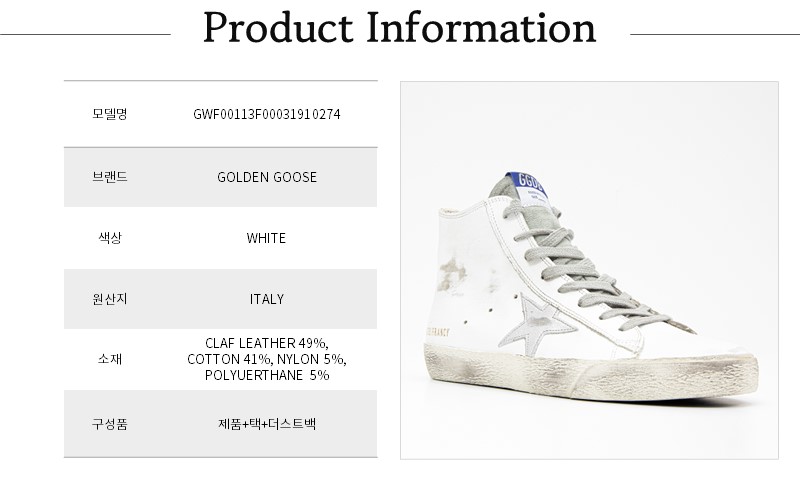Click the ITALY origin value
Image resolution: width=800 pixels, height=491 pixels.
tap(266, 299)
